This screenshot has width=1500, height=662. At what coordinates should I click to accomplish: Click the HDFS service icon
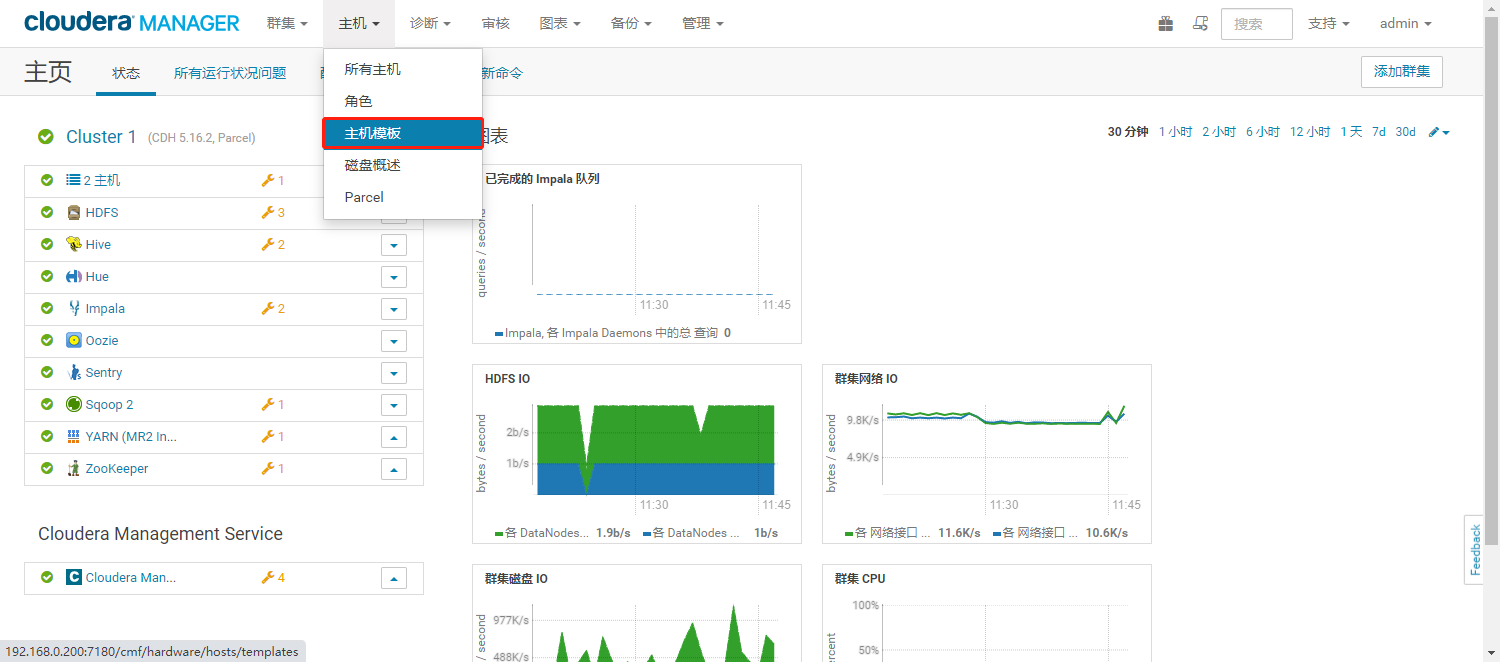[x=74, y=212]
